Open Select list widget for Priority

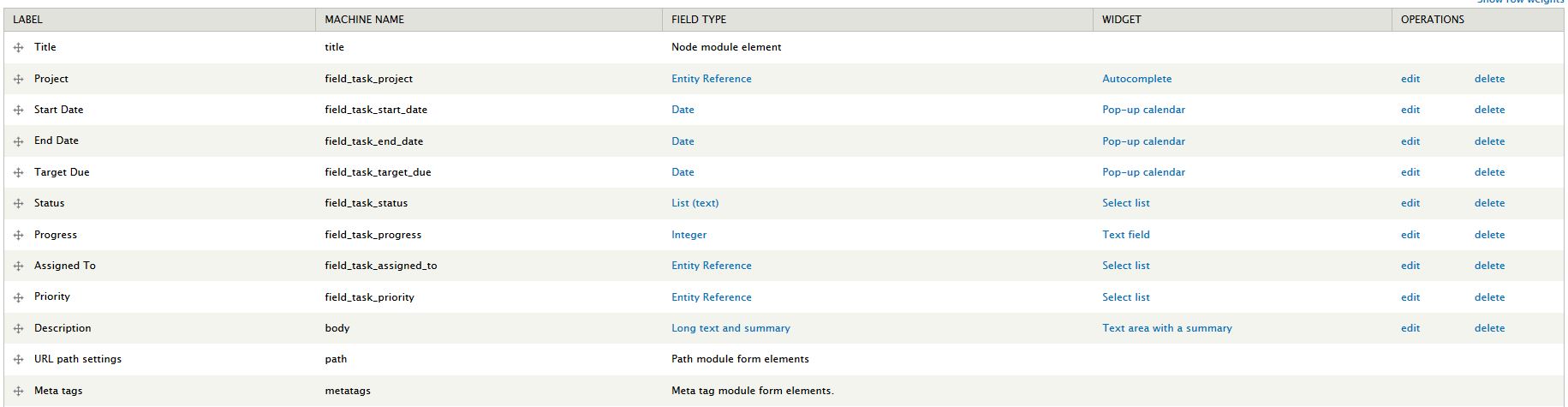(1125, 297)
